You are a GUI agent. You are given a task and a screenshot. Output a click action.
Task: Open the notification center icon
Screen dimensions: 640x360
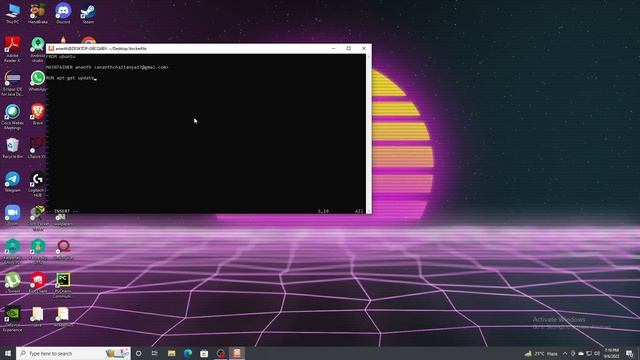pyautogui.click(x=630, y=353)
